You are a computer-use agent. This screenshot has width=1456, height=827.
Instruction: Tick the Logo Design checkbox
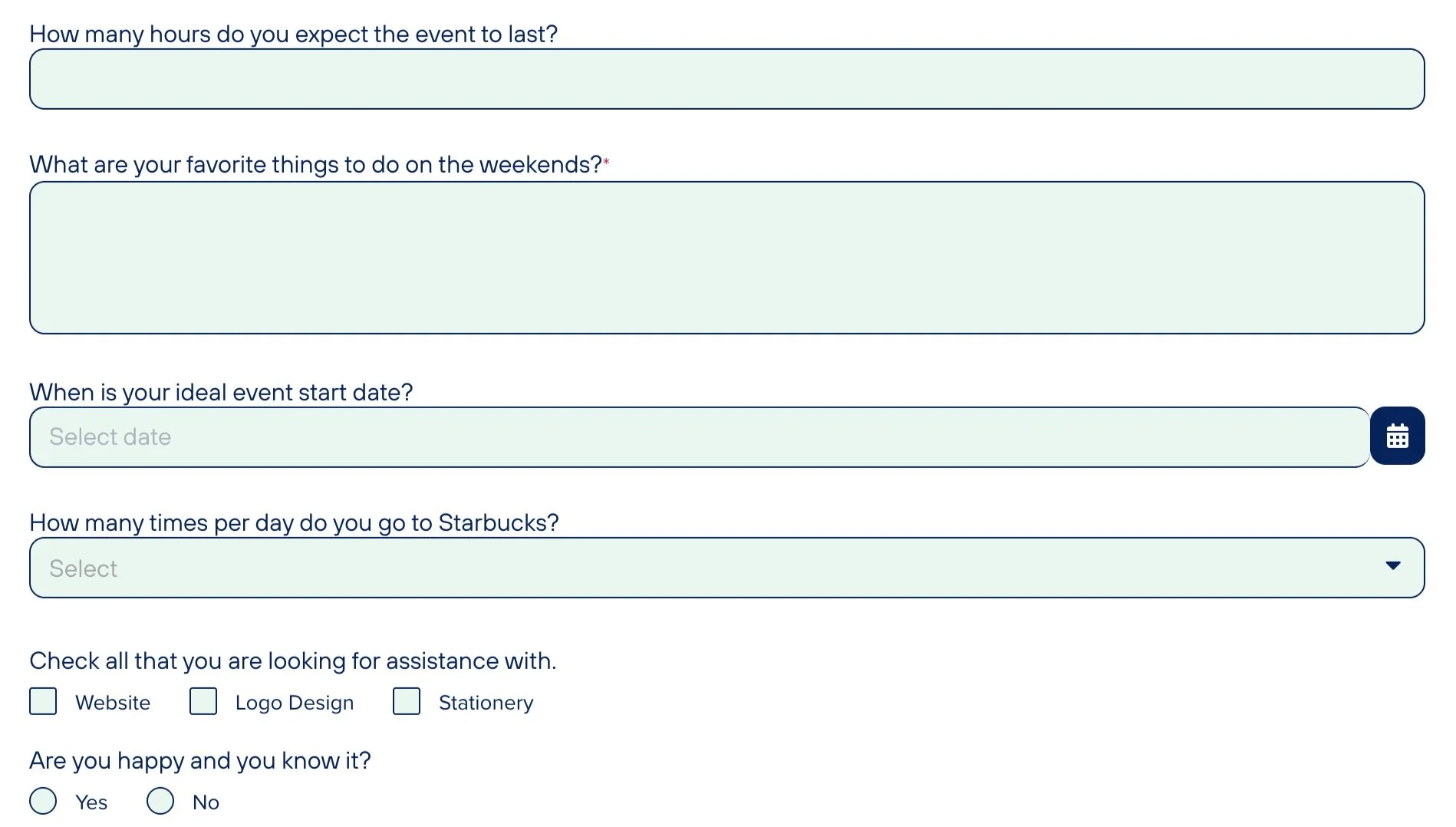pyautogui.click(x=203, y=701)
